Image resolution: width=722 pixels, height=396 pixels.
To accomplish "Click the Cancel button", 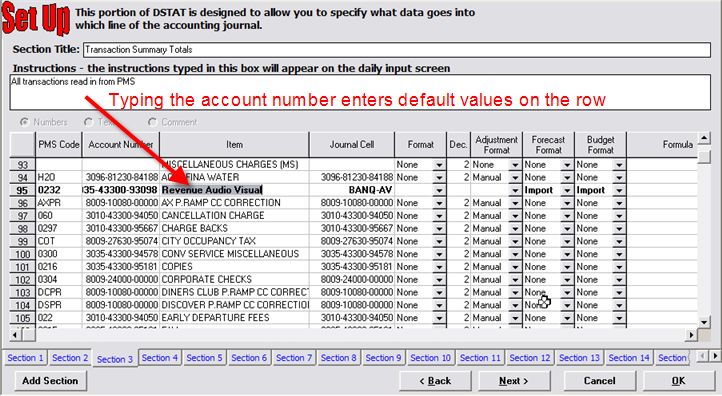I will pos(599,381).
